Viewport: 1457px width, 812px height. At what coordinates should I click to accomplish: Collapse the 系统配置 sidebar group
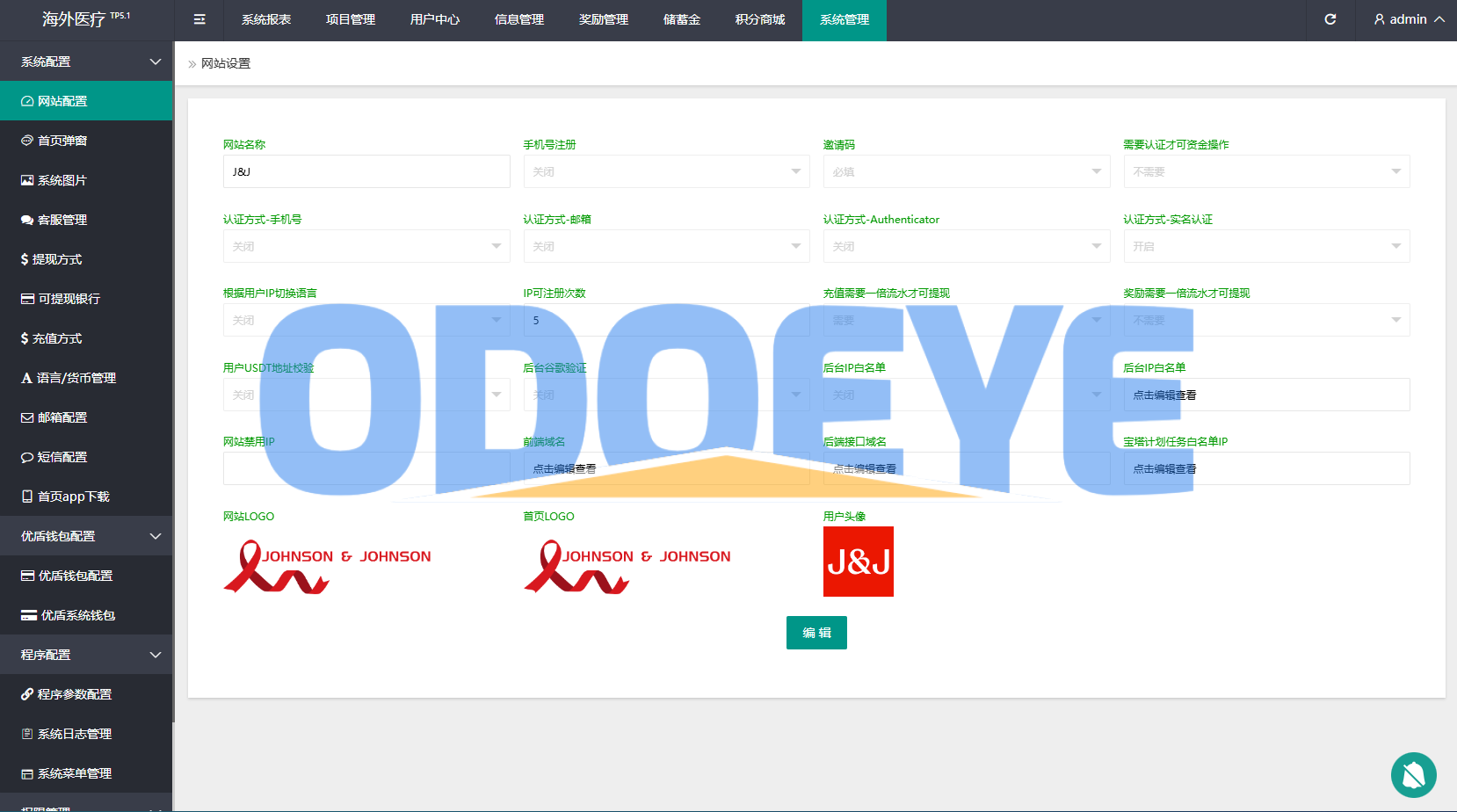point(86,62)
